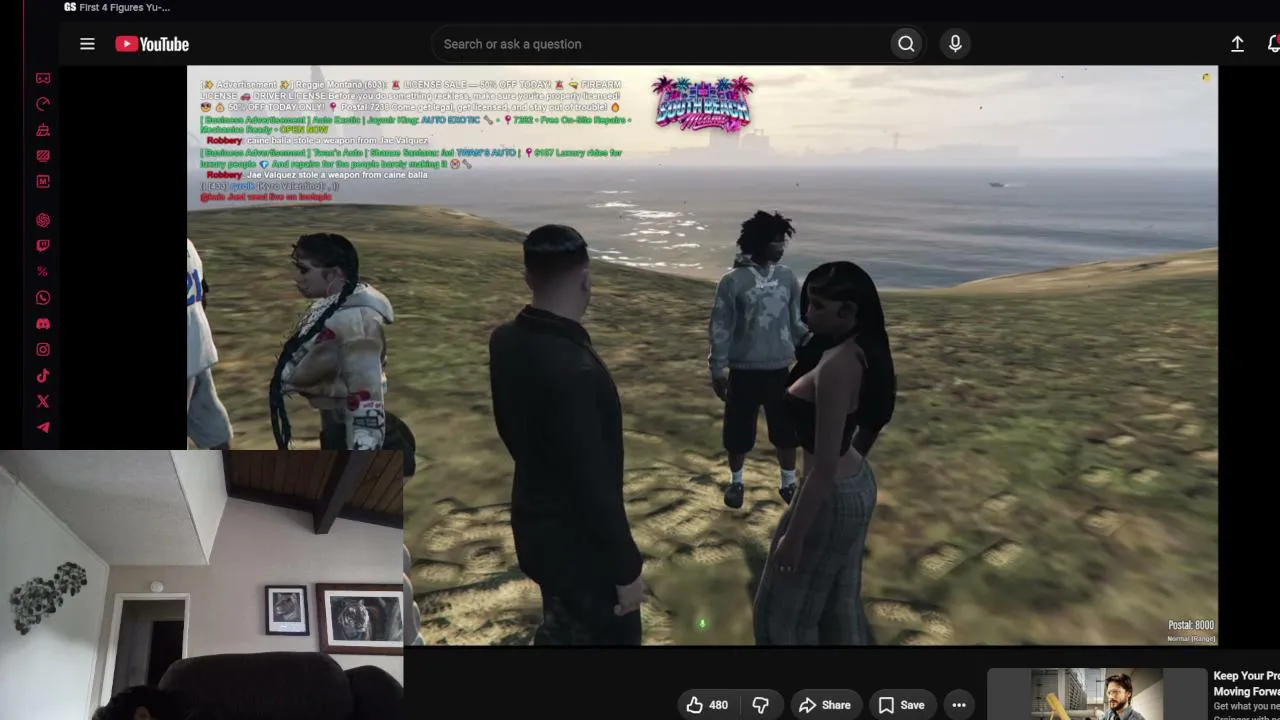The image size is (1280, 720).
Task: Click the magnifying glass search button
Action: (x=906, y=44)
